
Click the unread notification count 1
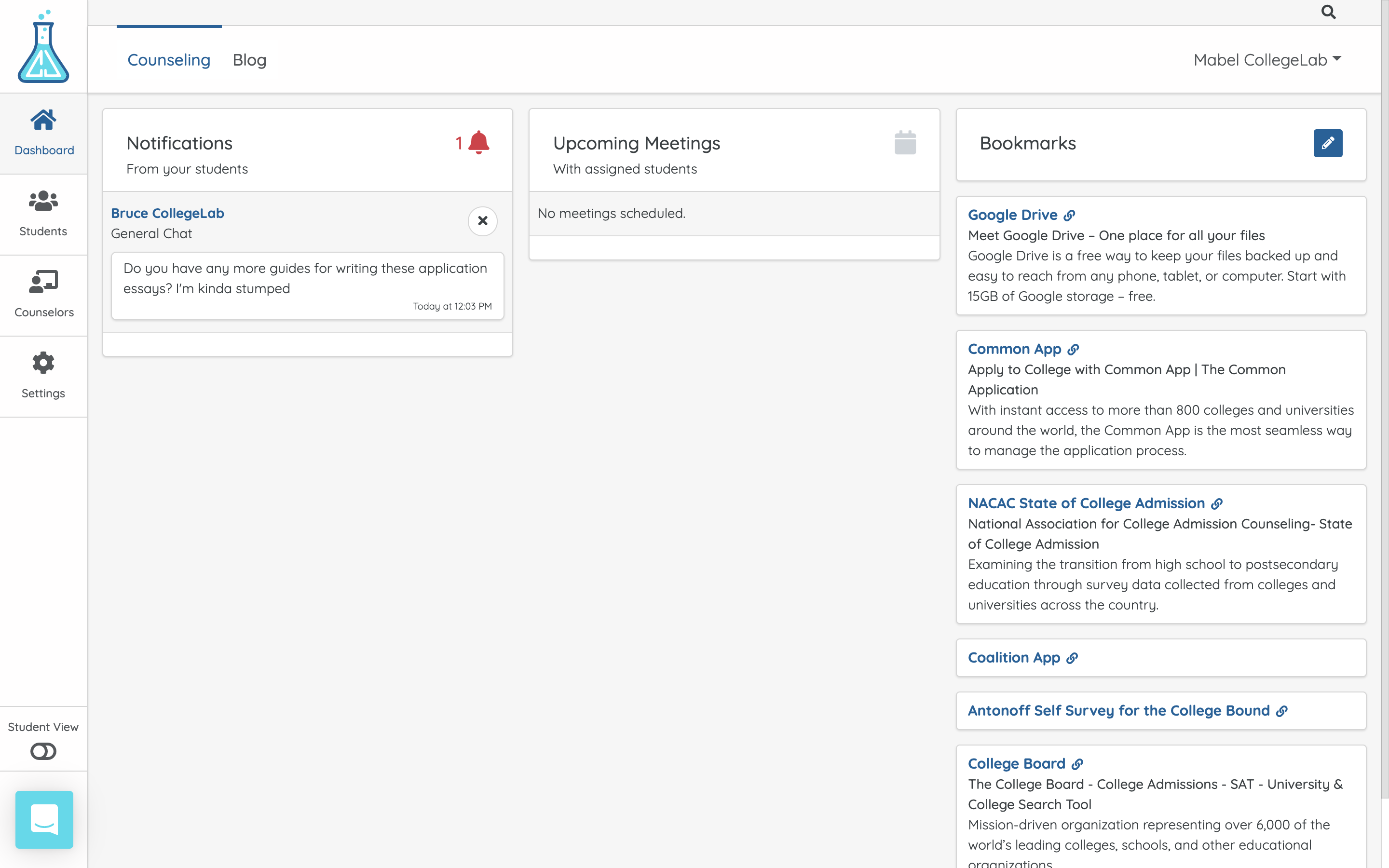pyautogui.click(x=459, y=143)
